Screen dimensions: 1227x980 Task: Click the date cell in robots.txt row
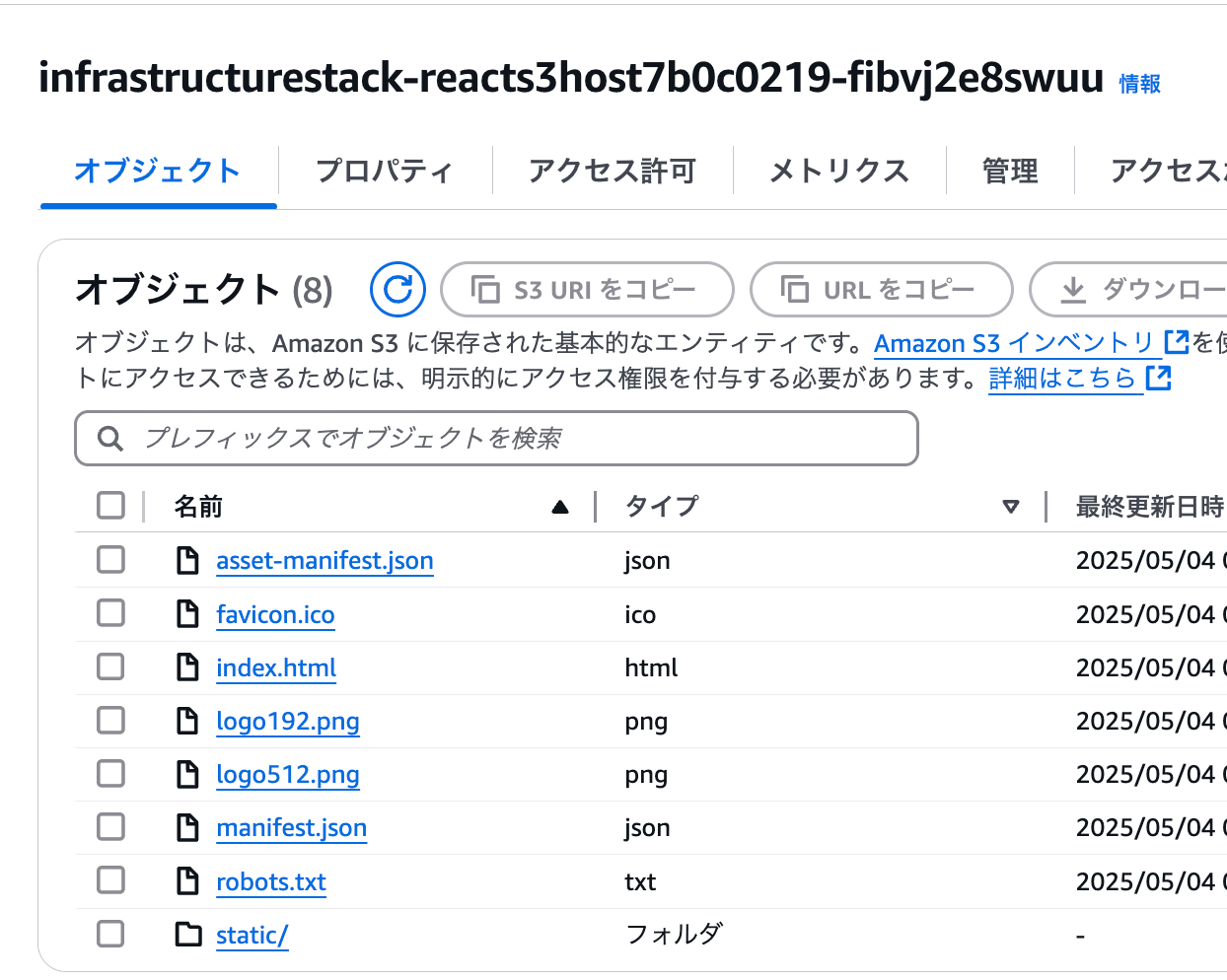click(x=1151, y=881)
